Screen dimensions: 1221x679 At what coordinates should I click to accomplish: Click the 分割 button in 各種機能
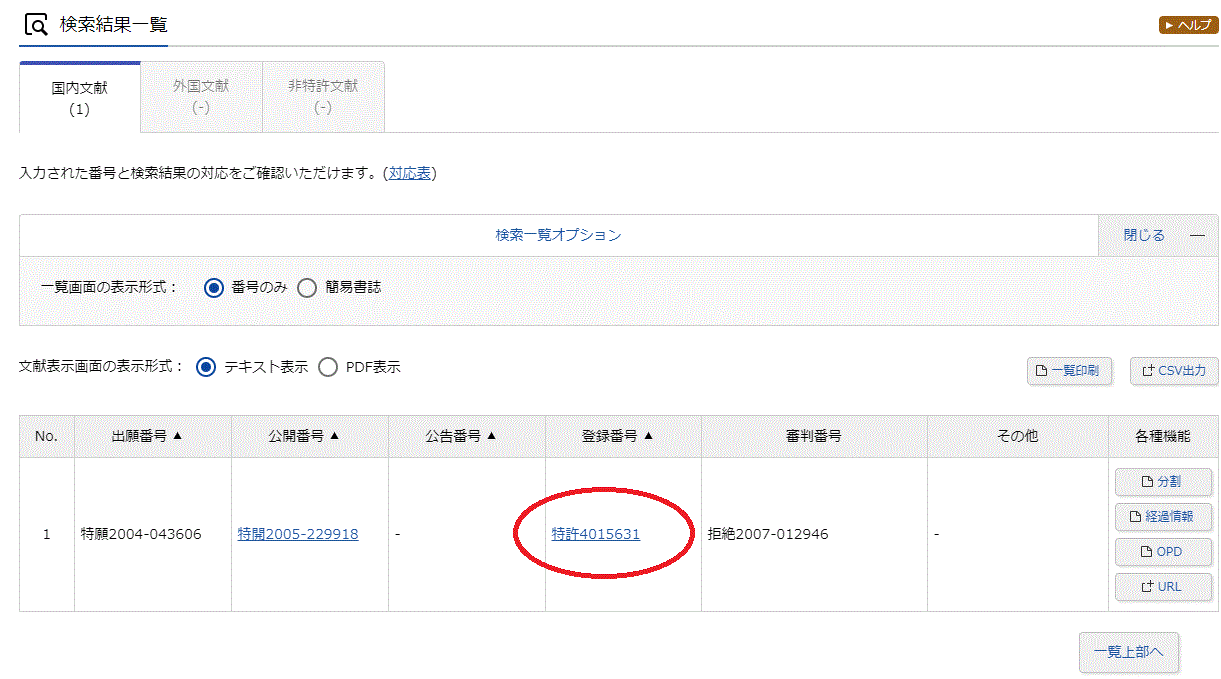point(1163,482)
